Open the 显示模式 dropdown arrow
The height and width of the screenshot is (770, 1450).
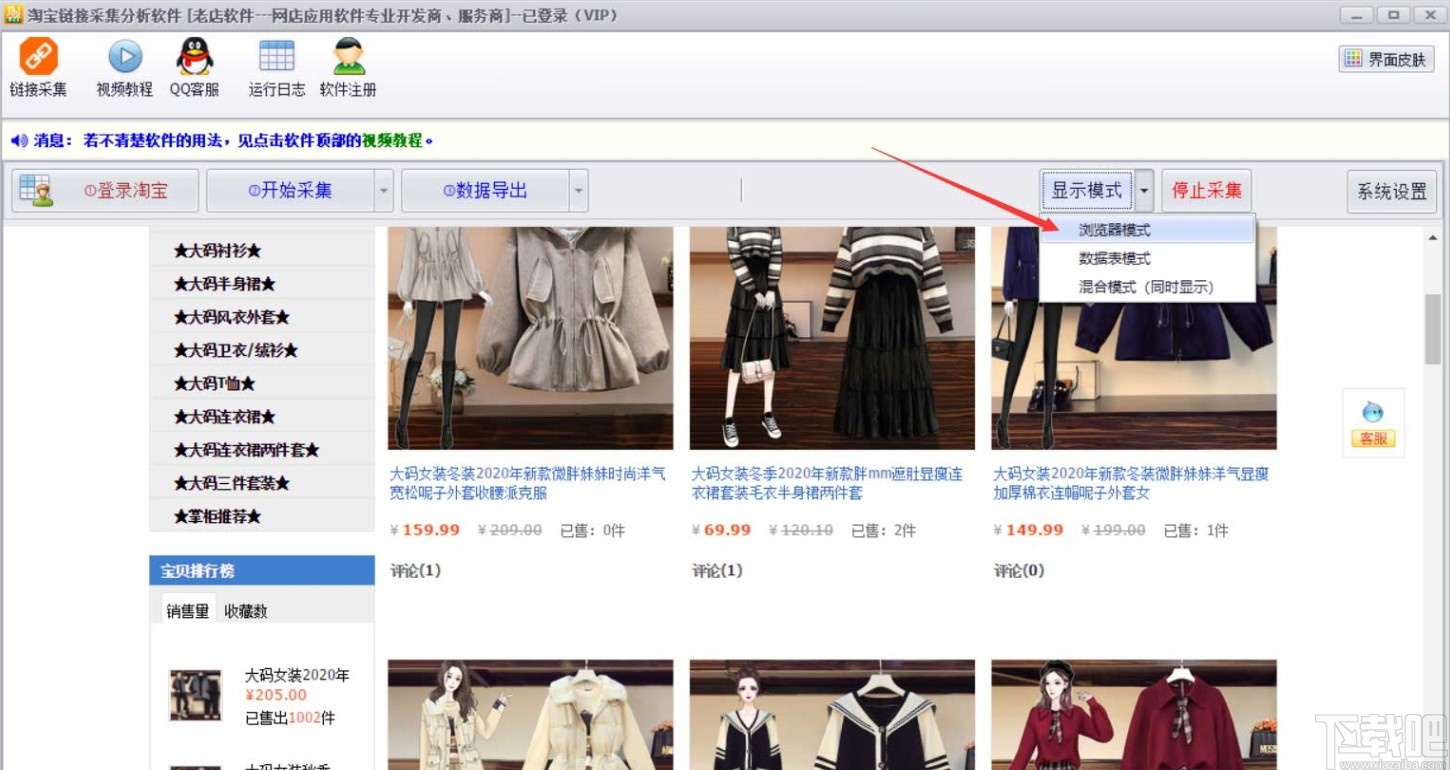tap(1142, 189)
